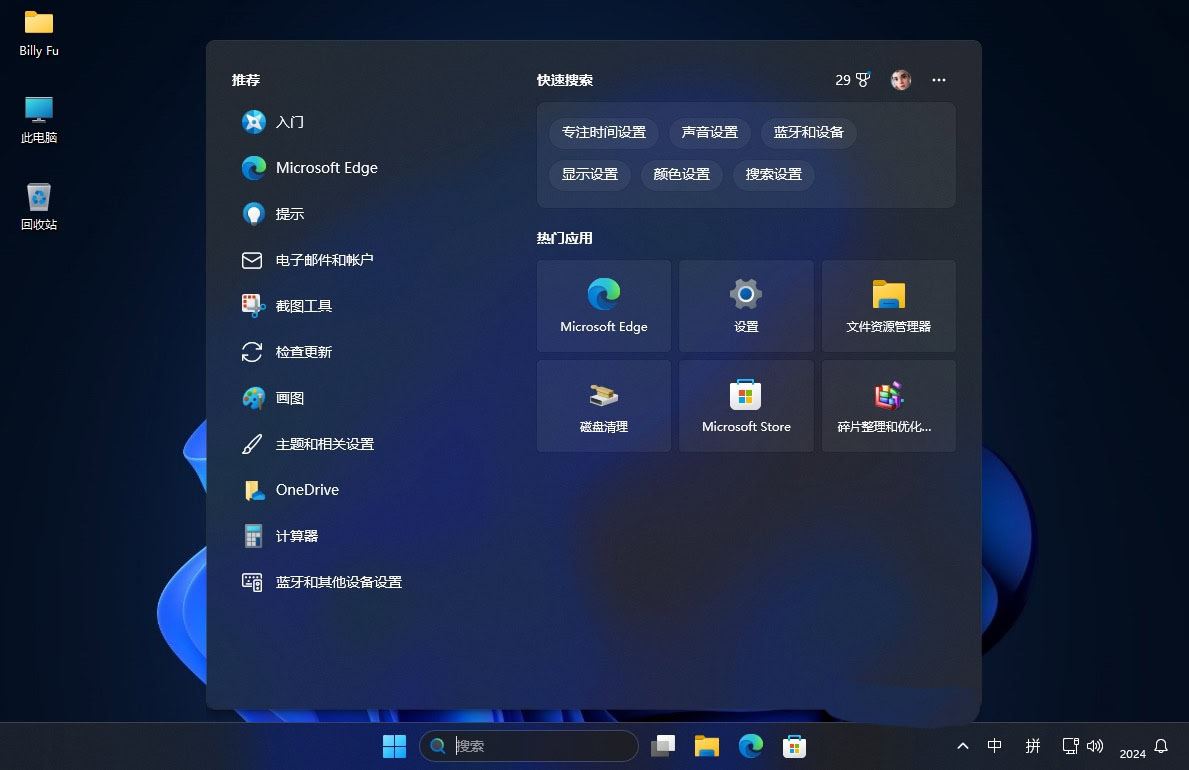Open 声音设置 quick search chip

(x=709, y=132)
